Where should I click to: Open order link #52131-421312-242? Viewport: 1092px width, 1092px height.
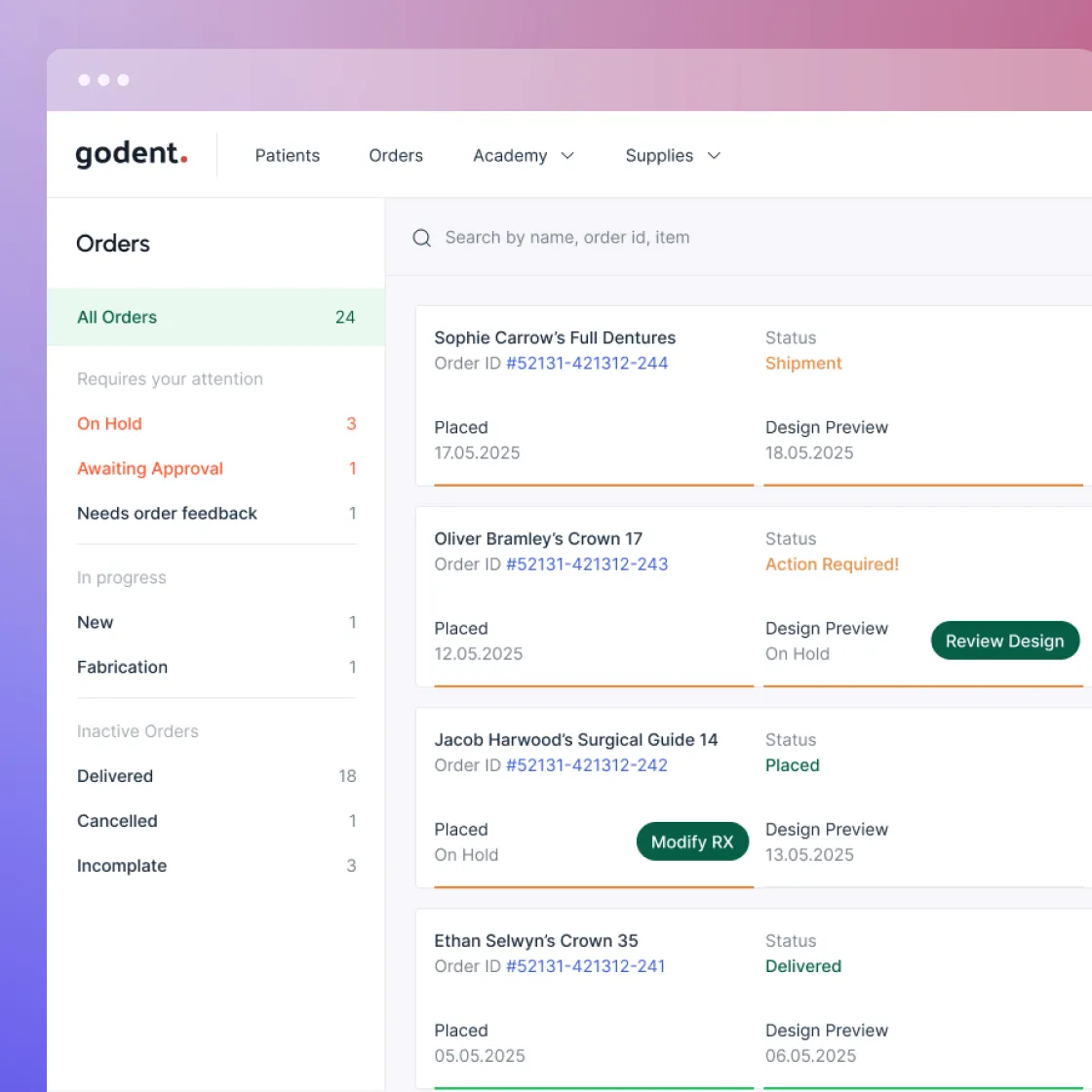586,765
